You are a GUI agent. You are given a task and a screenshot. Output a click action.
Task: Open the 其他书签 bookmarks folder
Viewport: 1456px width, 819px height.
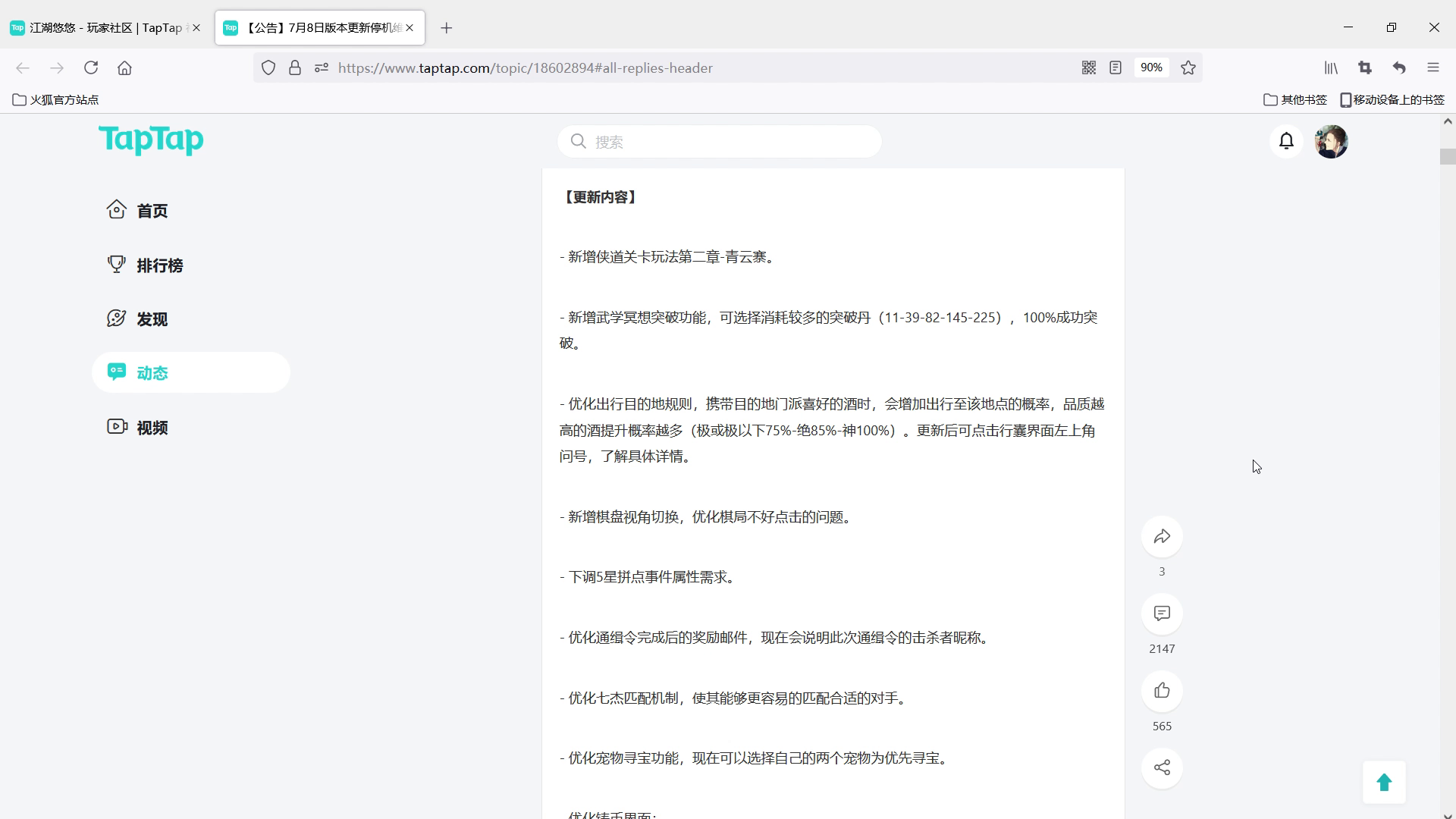pyautogui.click(x=1295, y=100)
